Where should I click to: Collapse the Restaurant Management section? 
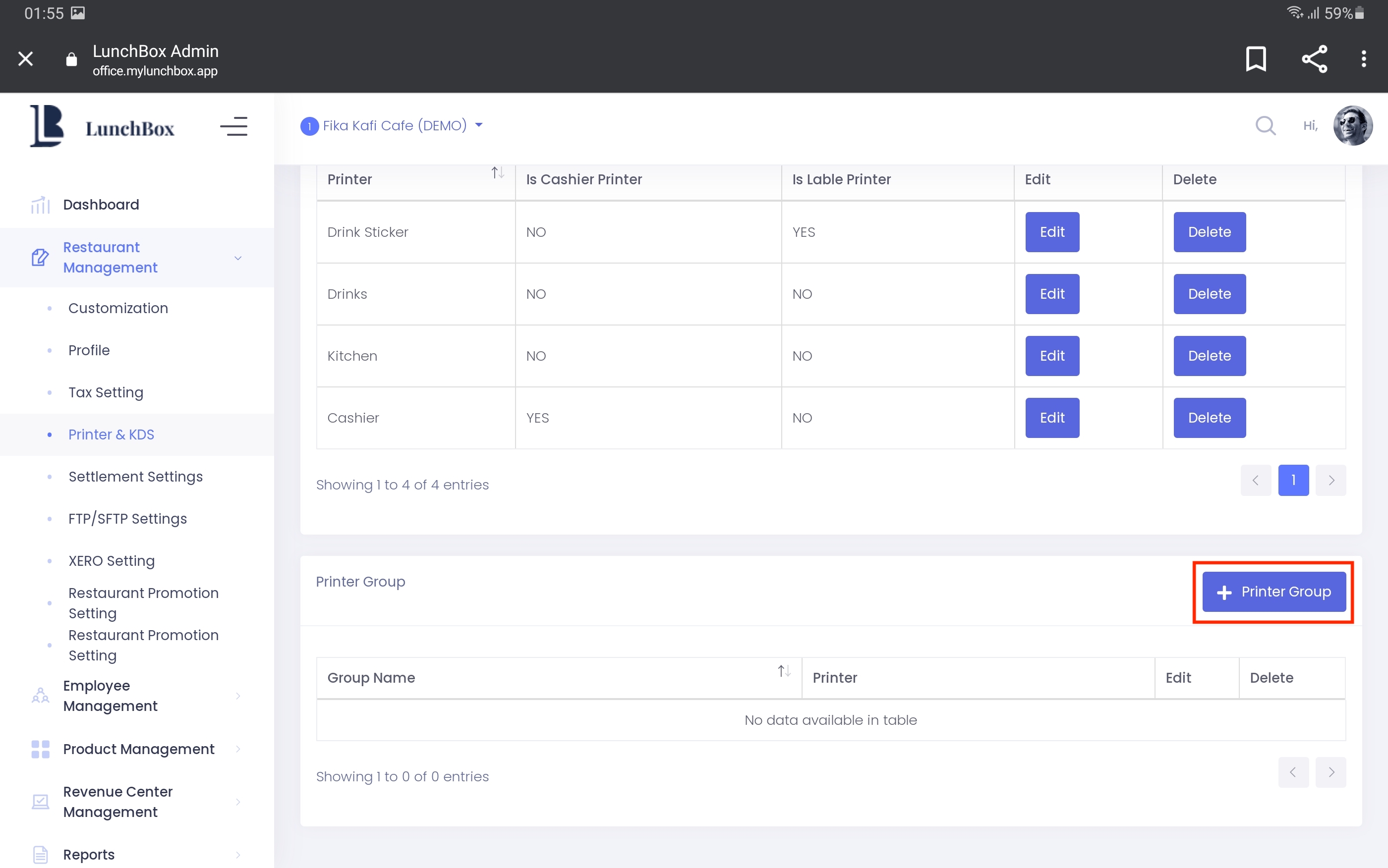(x=238, y=258)
